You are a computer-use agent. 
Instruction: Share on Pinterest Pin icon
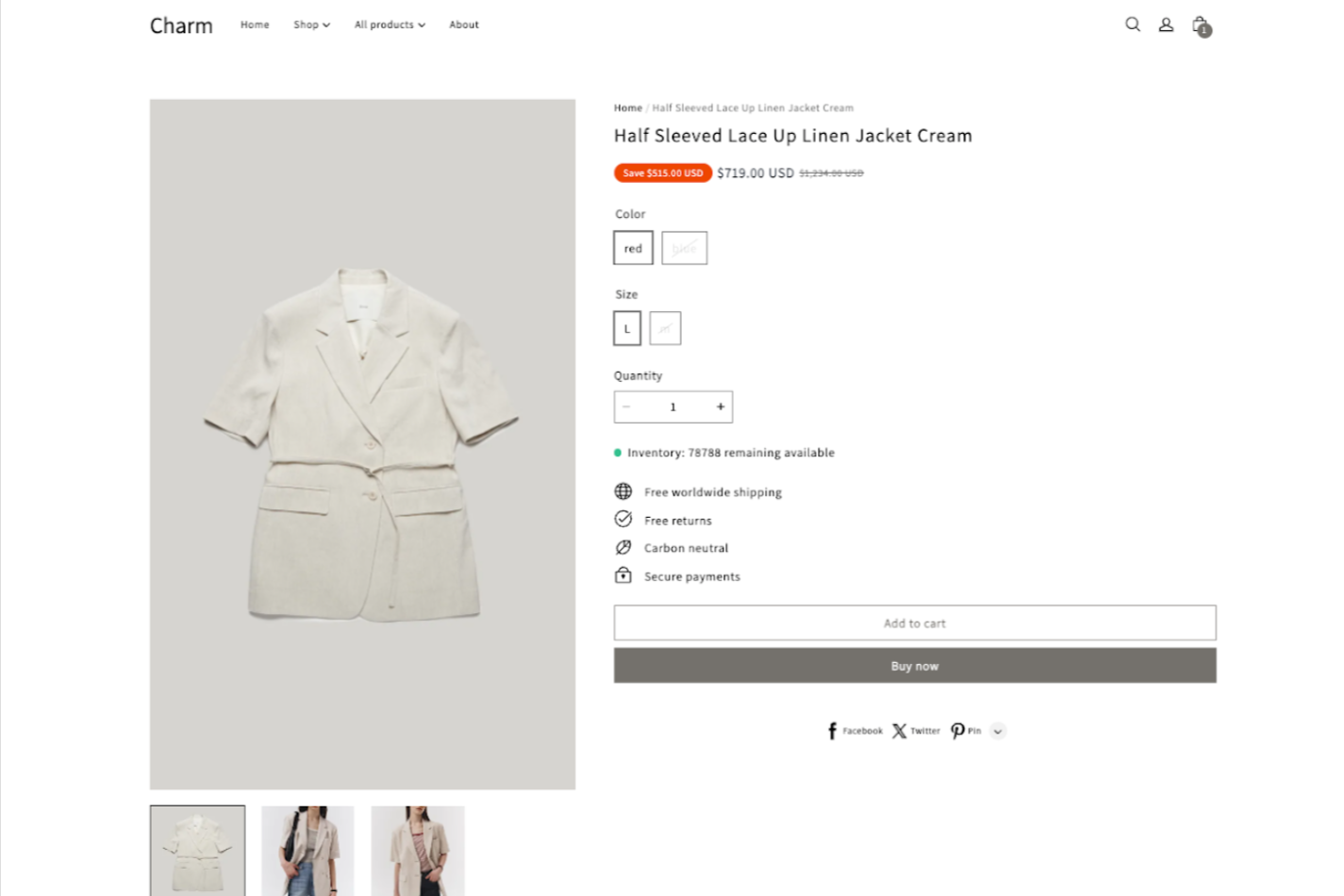(957, 731)
